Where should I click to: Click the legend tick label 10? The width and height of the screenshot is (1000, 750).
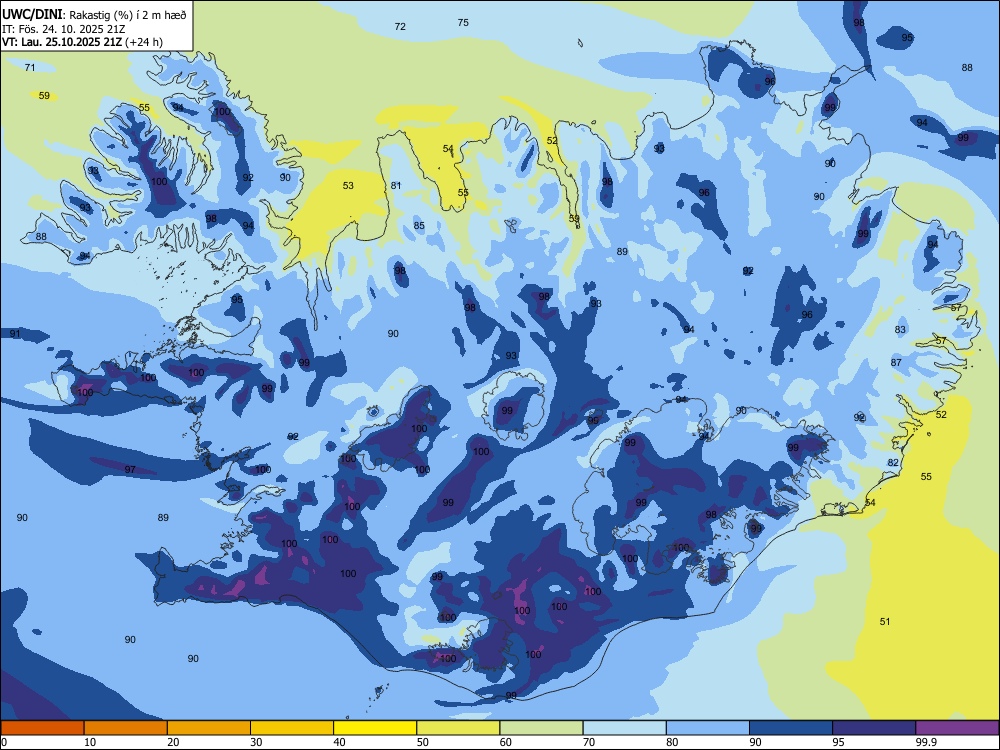(x=90, y=742)
